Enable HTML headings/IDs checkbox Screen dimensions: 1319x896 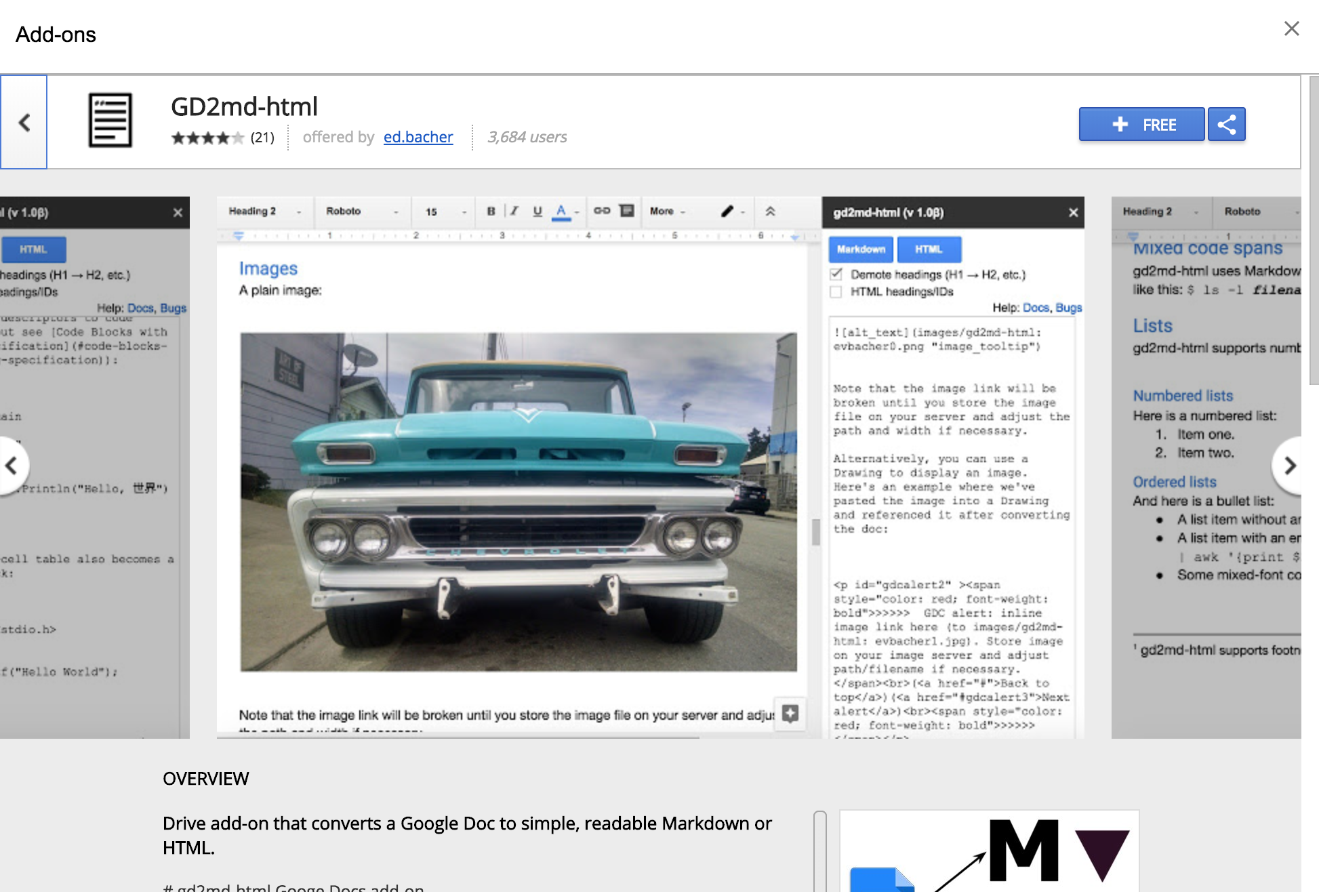coord(836,291)
